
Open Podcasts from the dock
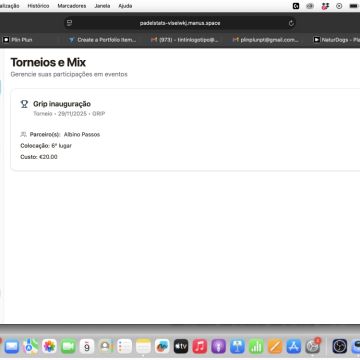pyautogui.click(x=219, y=346)
